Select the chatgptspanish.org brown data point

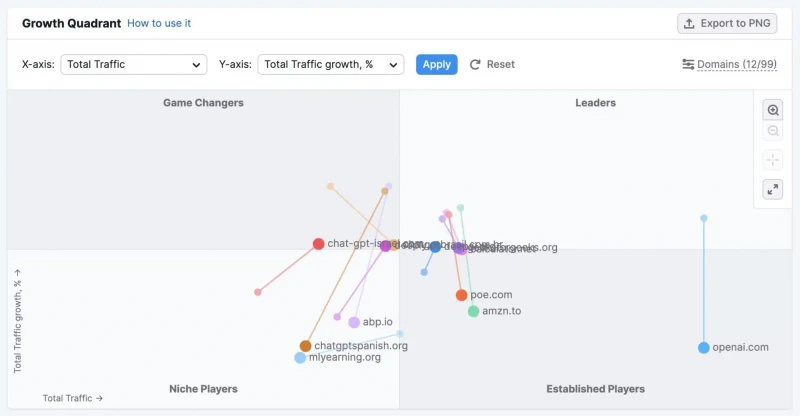(x=306, y=346)
